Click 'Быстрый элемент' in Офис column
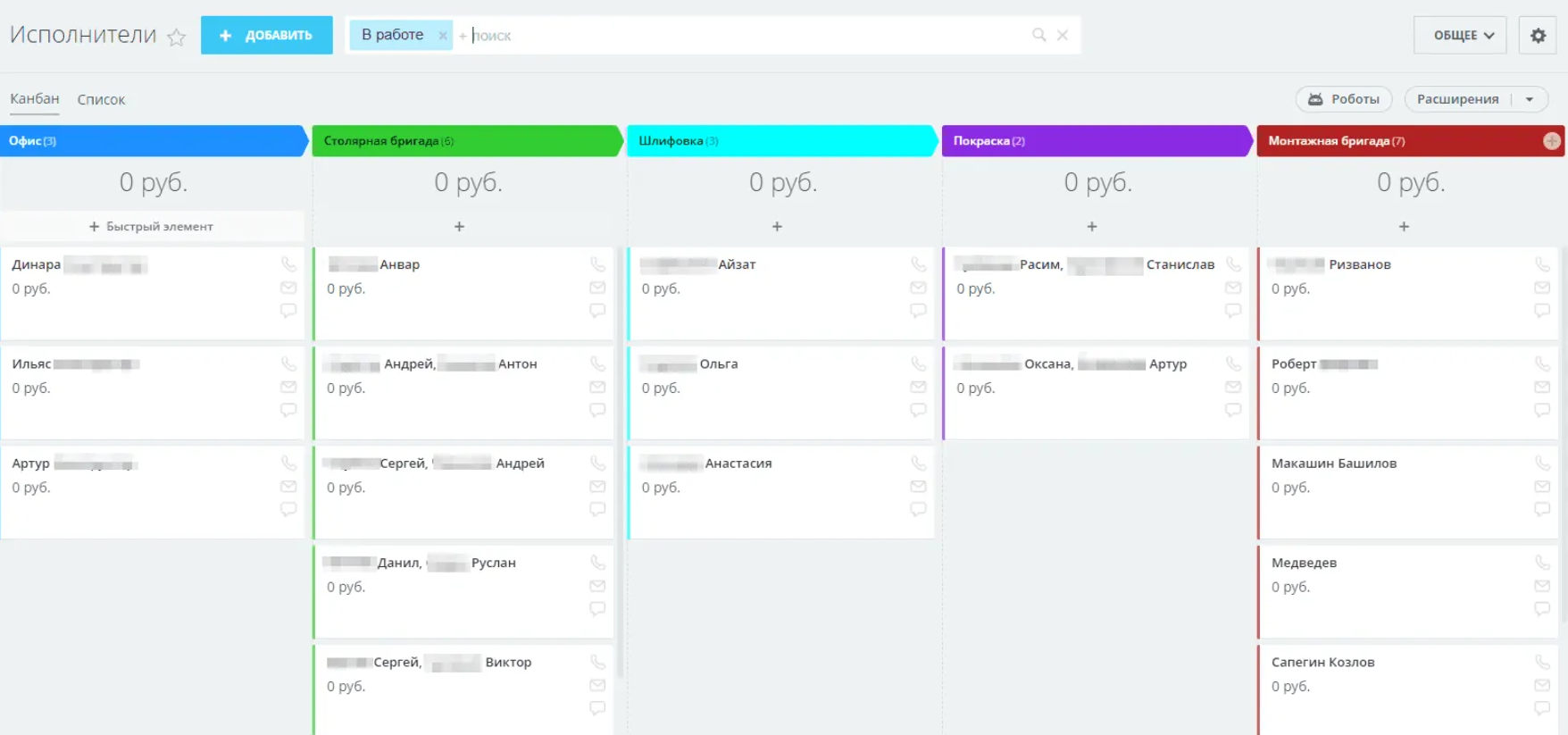Viewport: 1568px width, 735px height. tap(152, 227)
